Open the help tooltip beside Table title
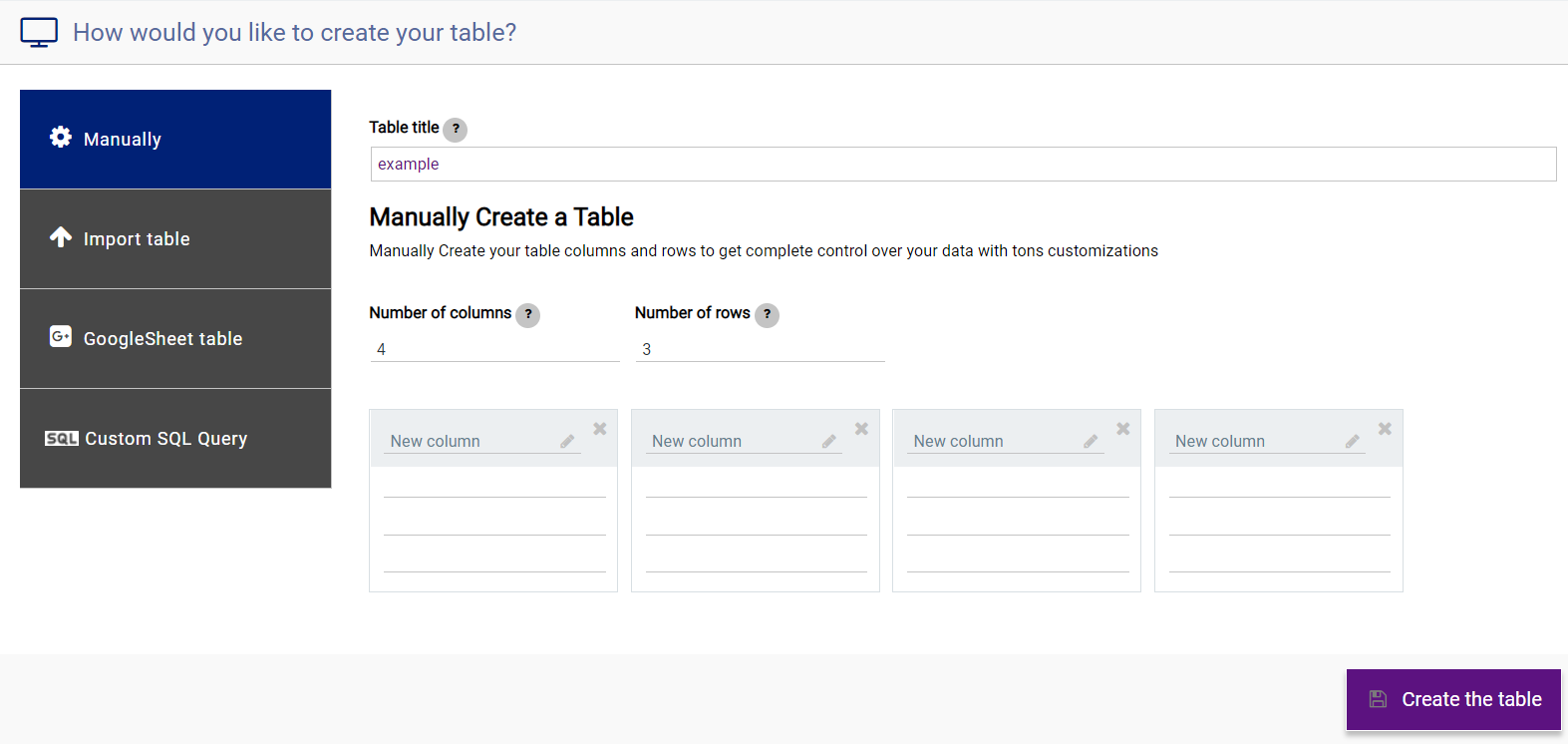 point(456,129)
